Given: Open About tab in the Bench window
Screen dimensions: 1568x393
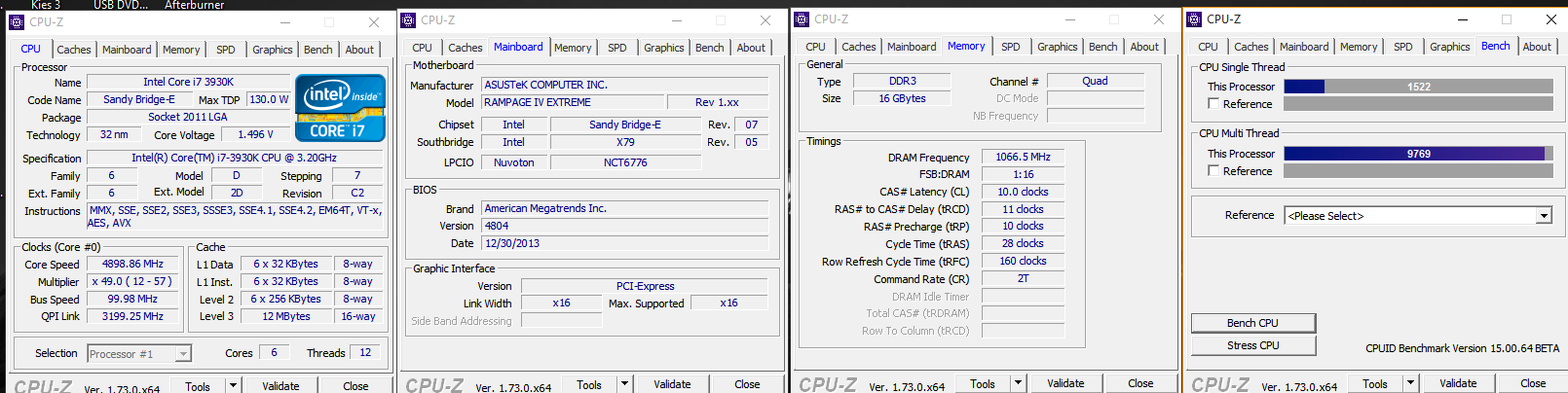Looking at the screenshot, I should 1537,47.
